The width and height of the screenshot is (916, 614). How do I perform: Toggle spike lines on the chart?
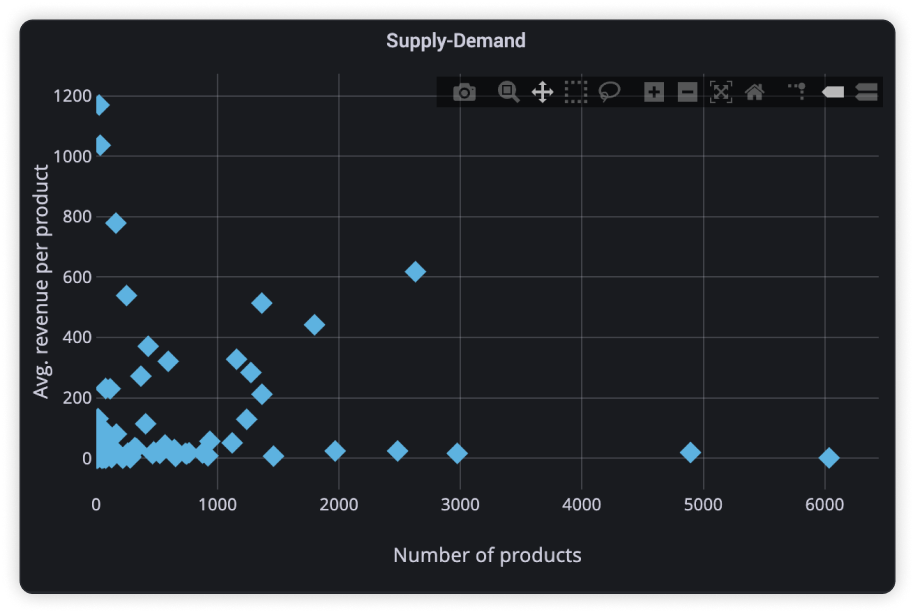(798, 91)
